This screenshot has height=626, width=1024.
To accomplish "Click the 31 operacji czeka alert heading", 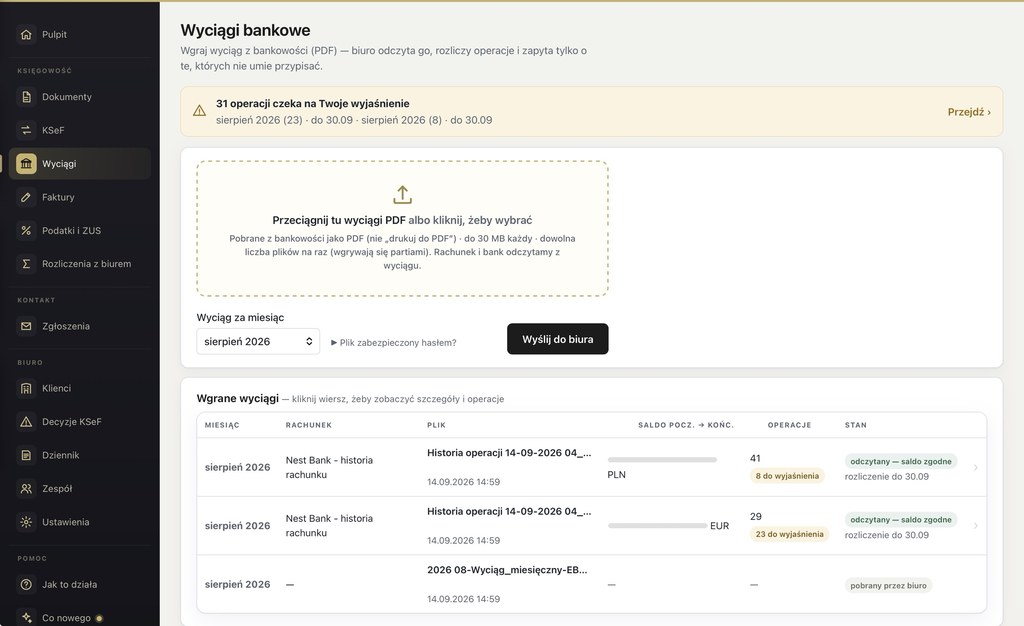I will [313, 104].
